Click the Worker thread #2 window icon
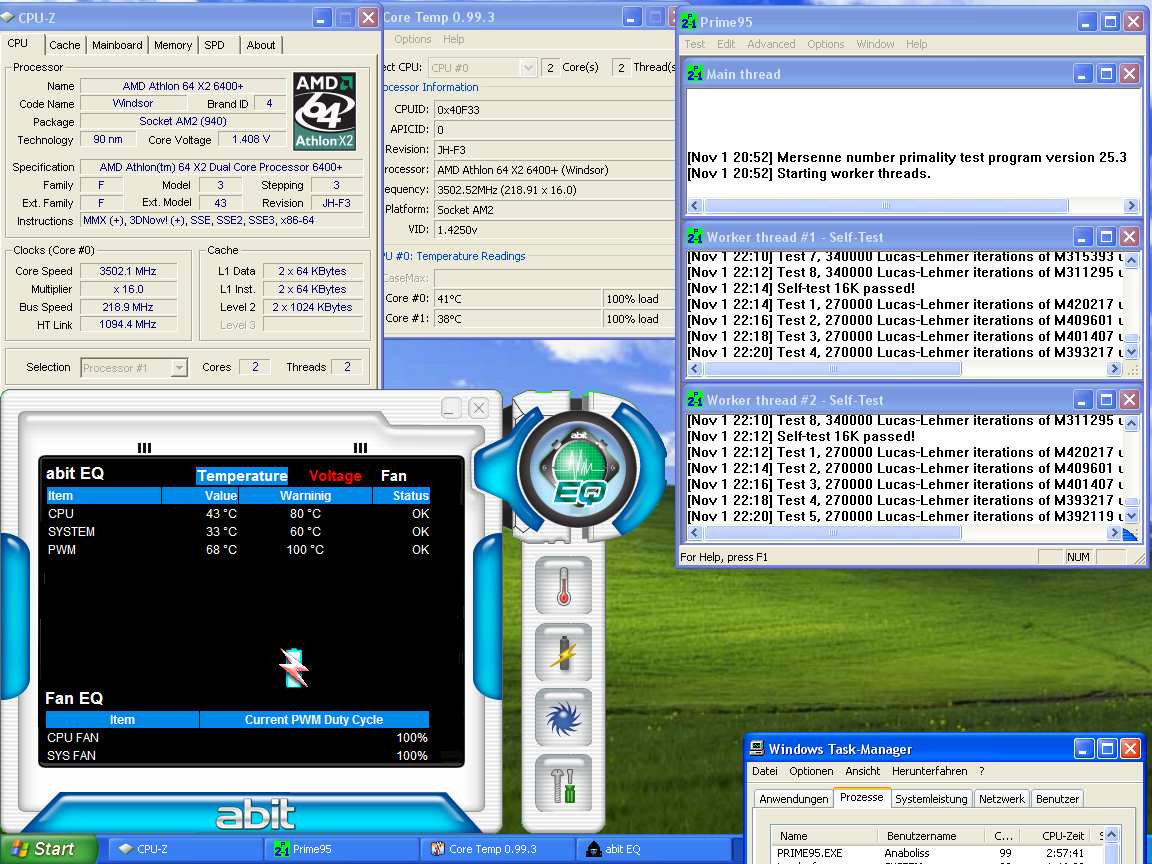 point(695,400)
